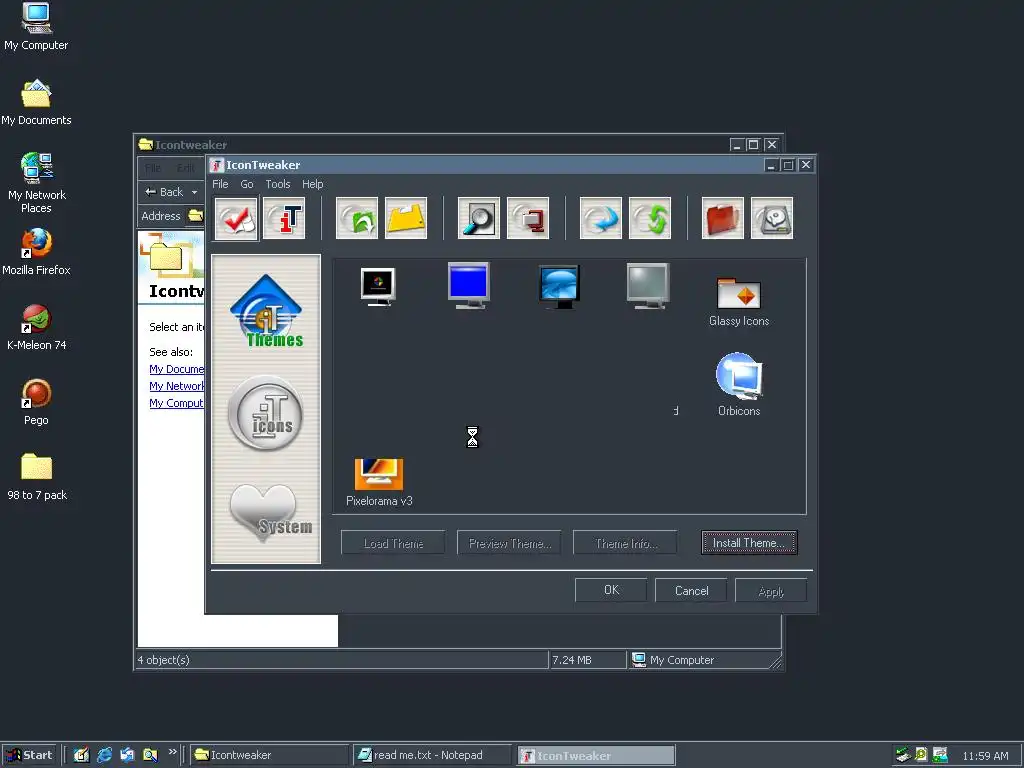1024x768 pixels.
Task: Confirm with the OK button
Action: click(611, 590)
